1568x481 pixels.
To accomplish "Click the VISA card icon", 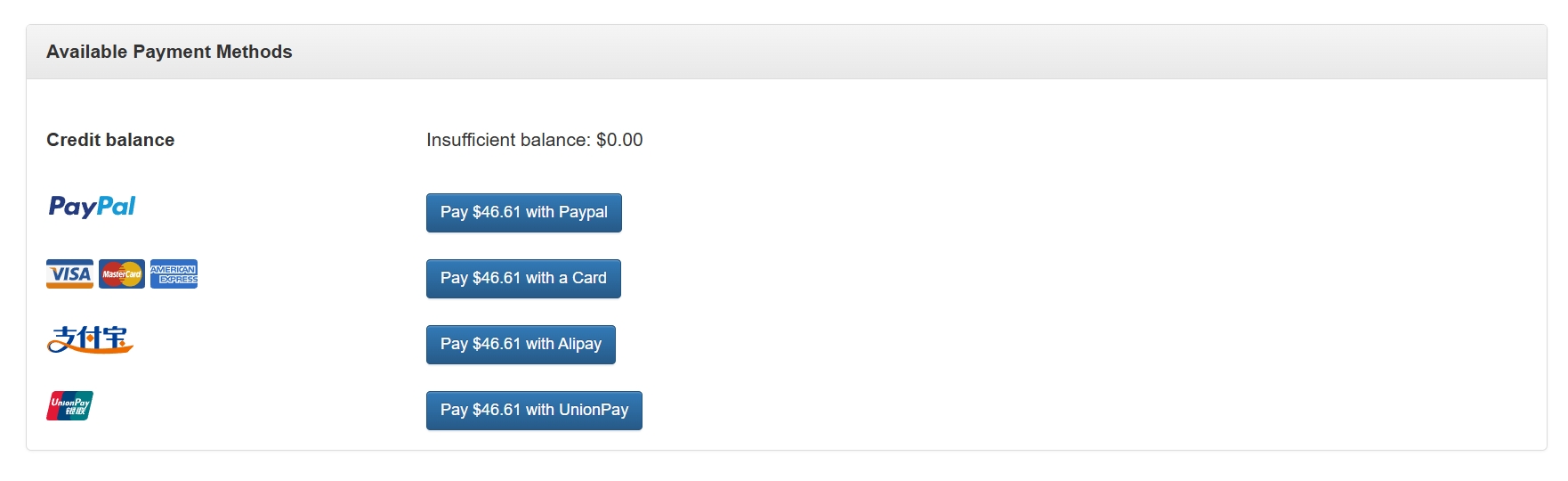I will [x=69, y=274].
